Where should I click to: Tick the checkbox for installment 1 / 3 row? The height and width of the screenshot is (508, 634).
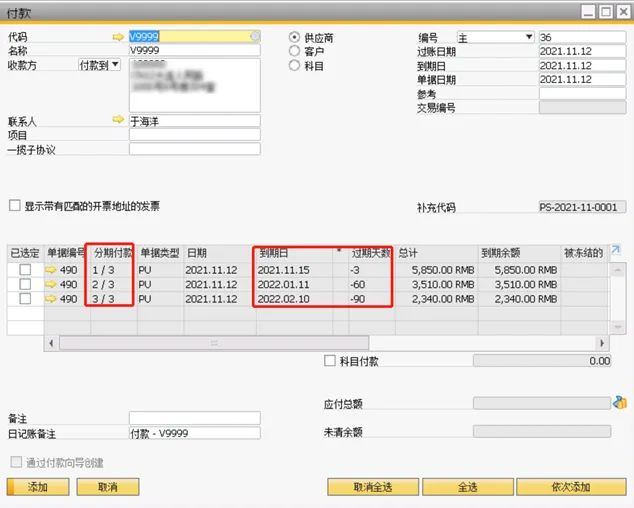pyautogui.click(x=25, y=269)
